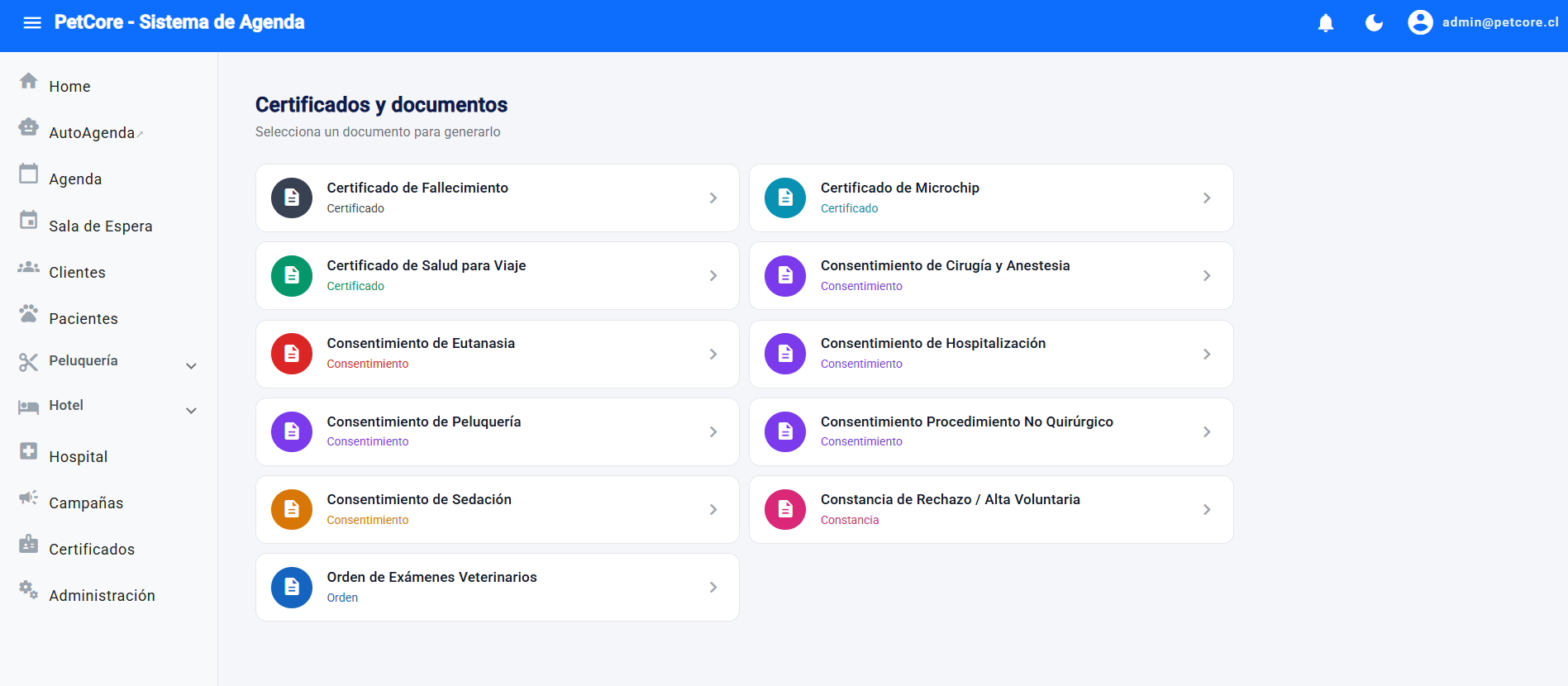Click purple icon for Consentimiento de Hospitalización

(785, 354)
